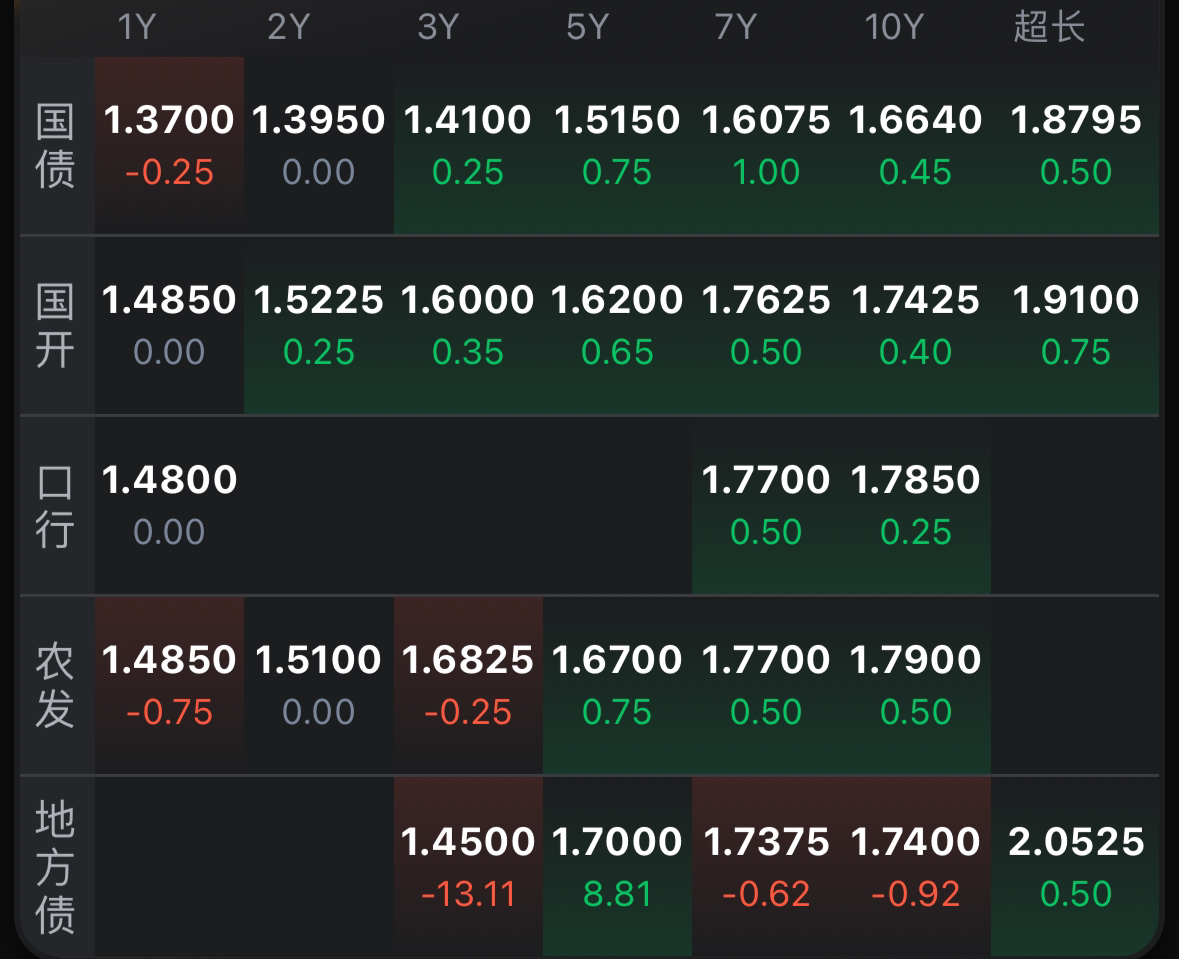Select the 农发 row label
This screenshot has width=1179, height=959.
pos(56,686)
